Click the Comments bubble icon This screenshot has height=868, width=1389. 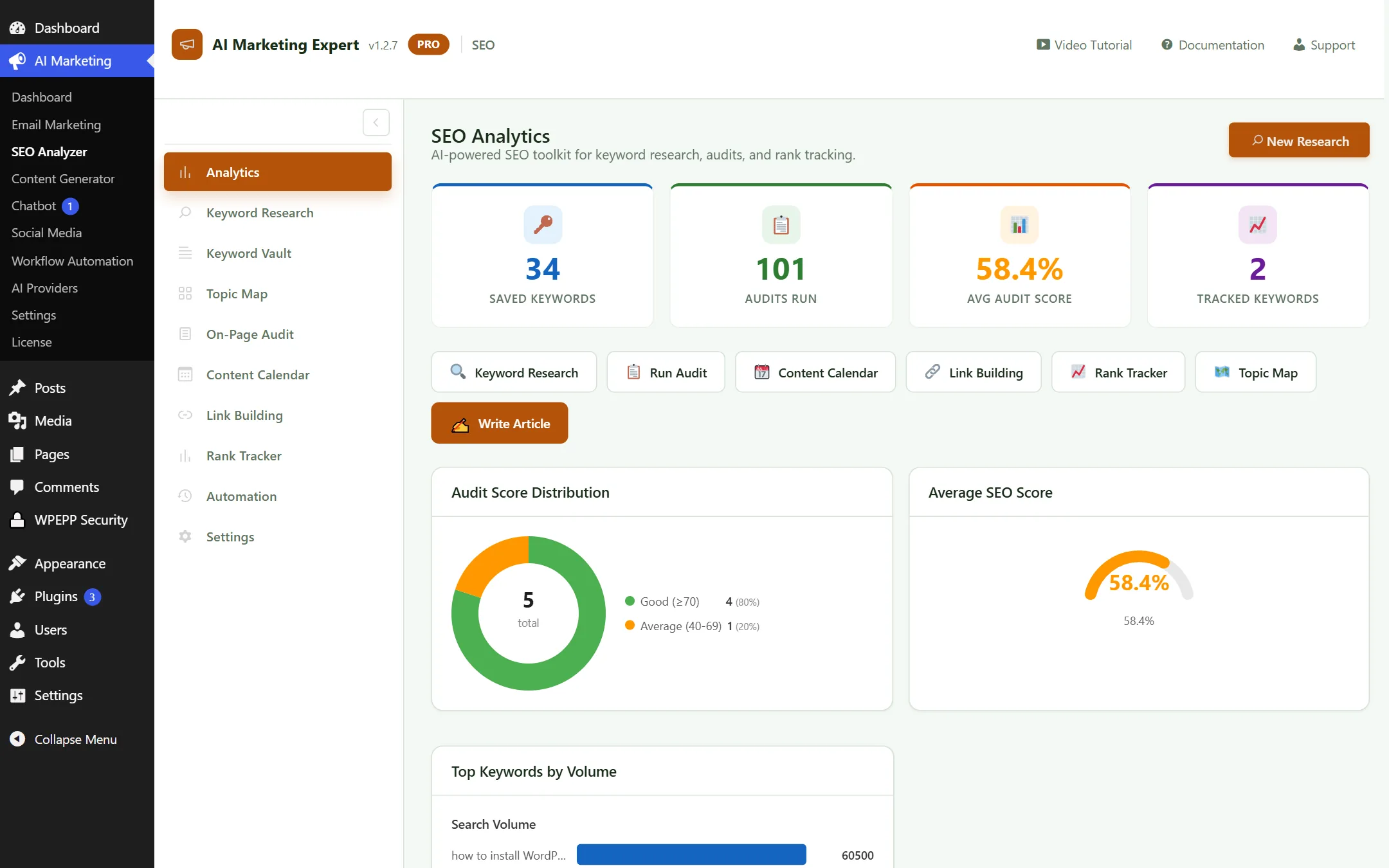[17, 487]
